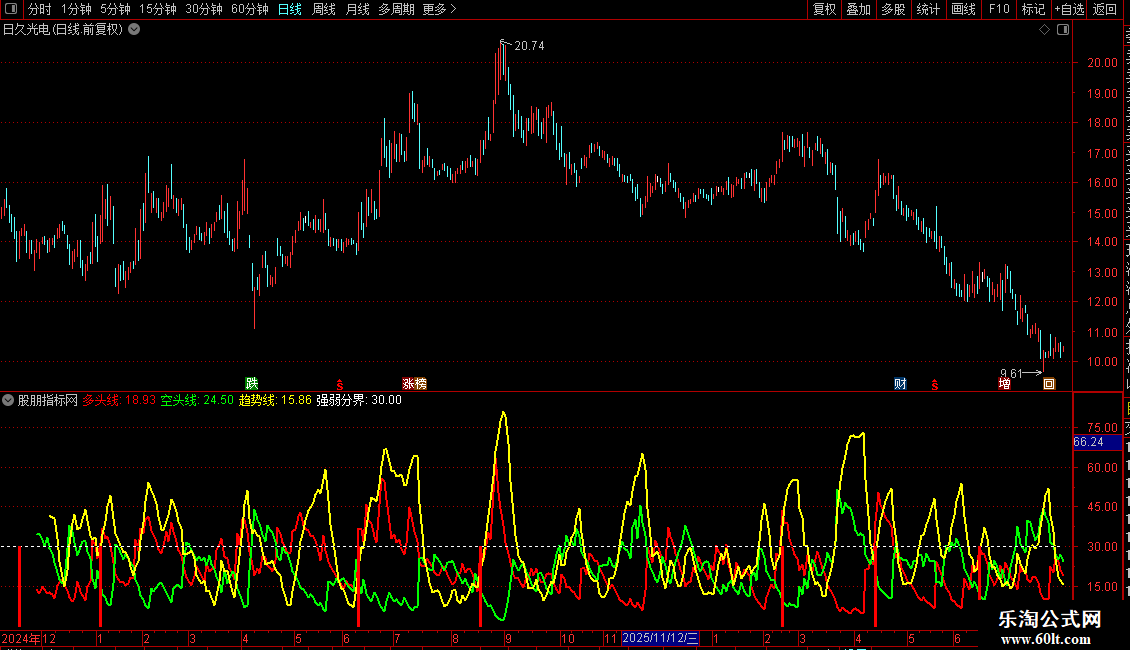Screen dimensions: 1130x650
Task: Click the 增 event marker
Action: 1005,383
